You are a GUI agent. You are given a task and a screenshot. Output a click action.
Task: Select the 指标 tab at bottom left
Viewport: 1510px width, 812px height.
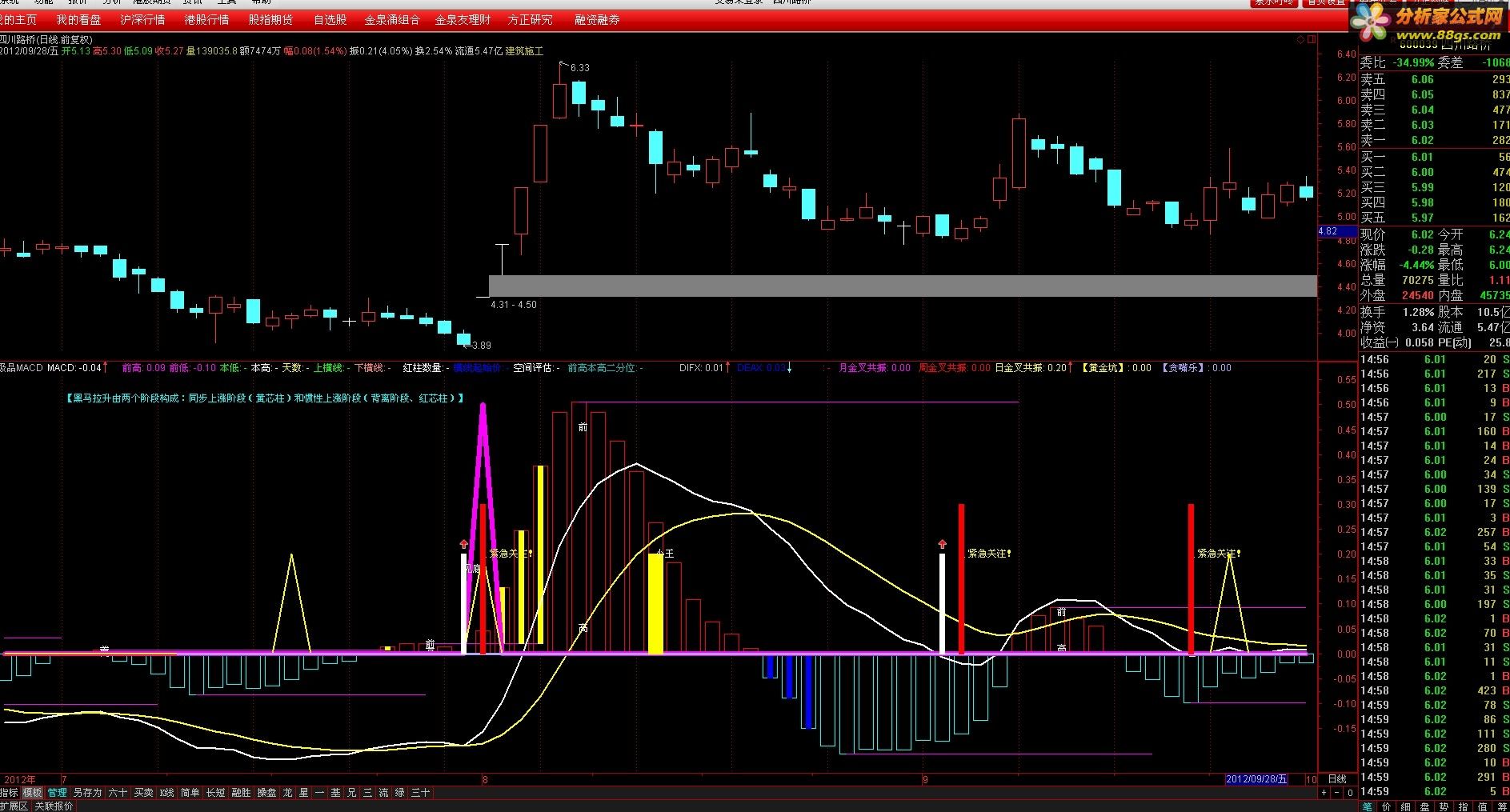9,793
